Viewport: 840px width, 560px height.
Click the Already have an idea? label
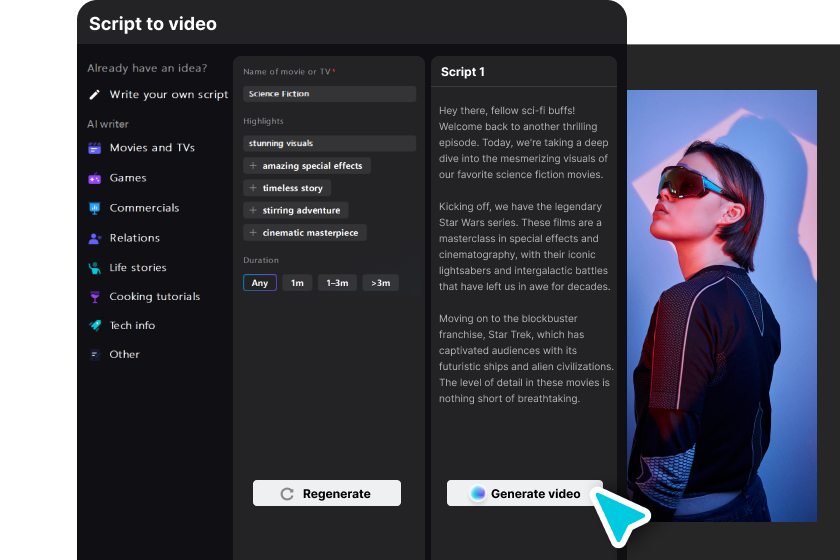click(x=147, y=68)
